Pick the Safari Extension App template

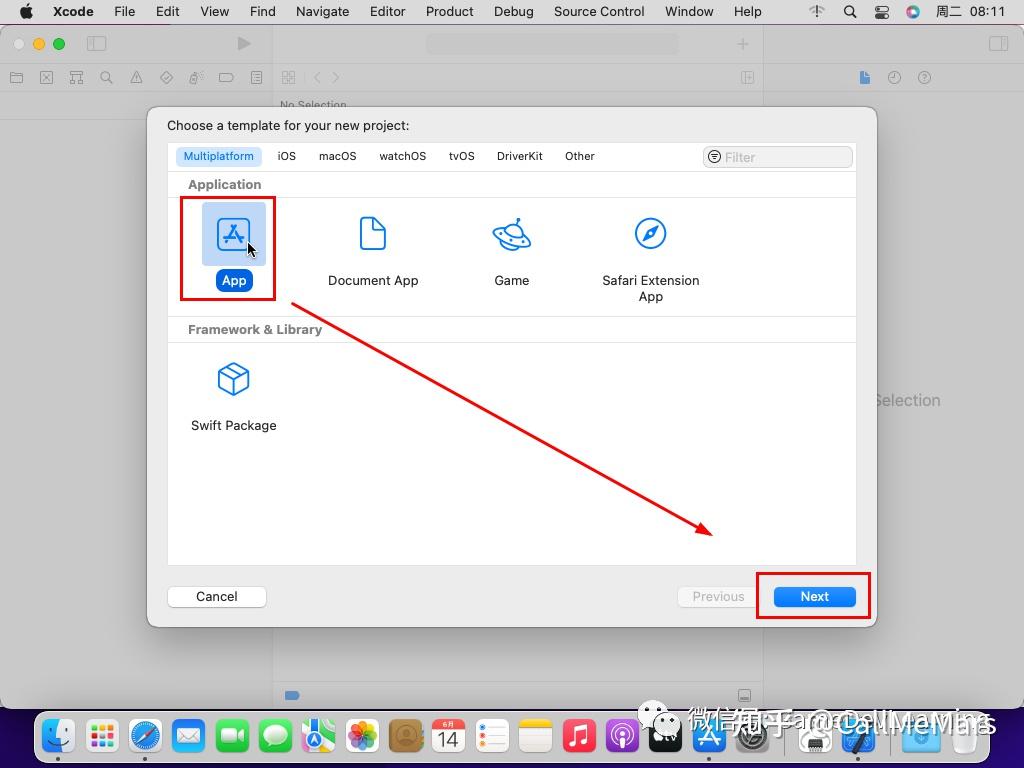[650, 259]
